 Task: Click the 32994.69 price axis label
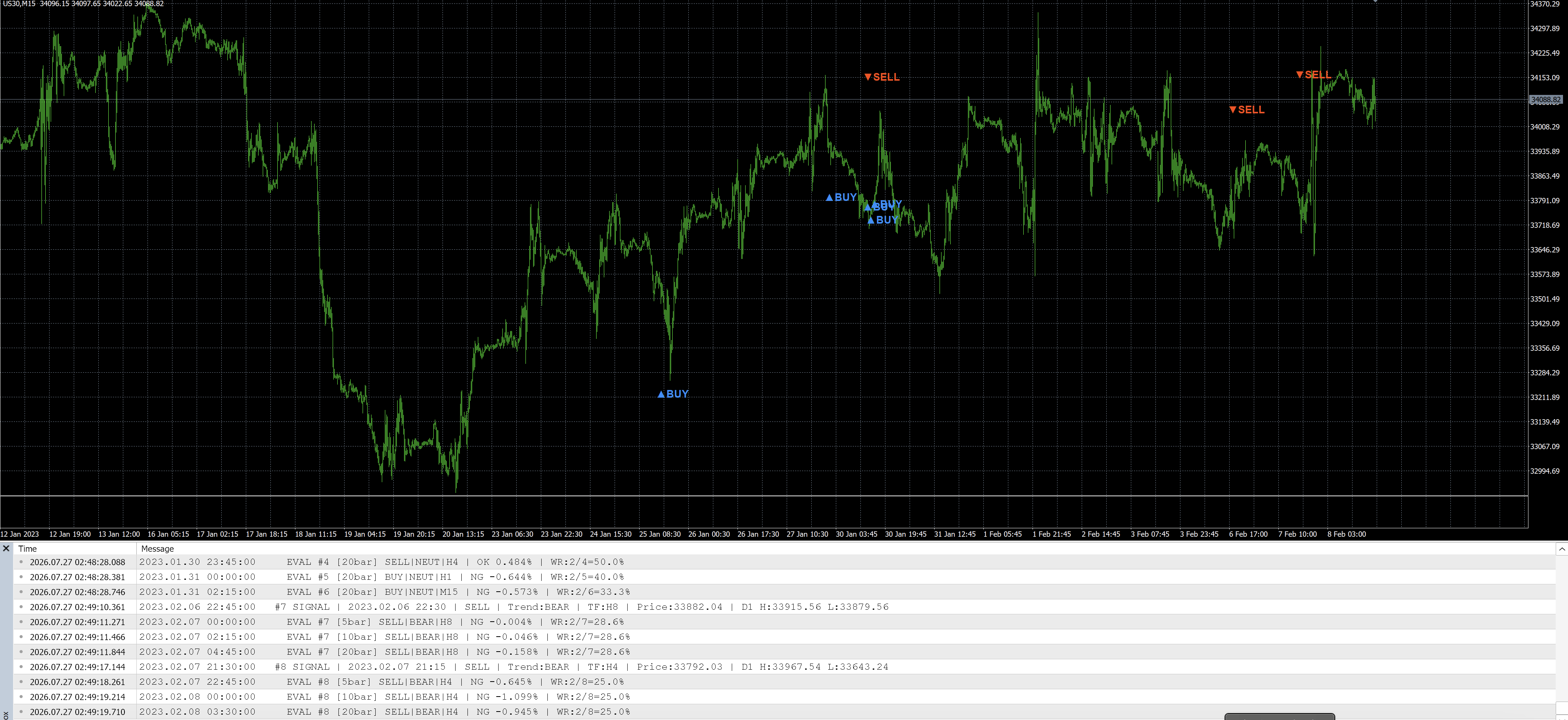pyautogui.click(x=1545, y=471)
